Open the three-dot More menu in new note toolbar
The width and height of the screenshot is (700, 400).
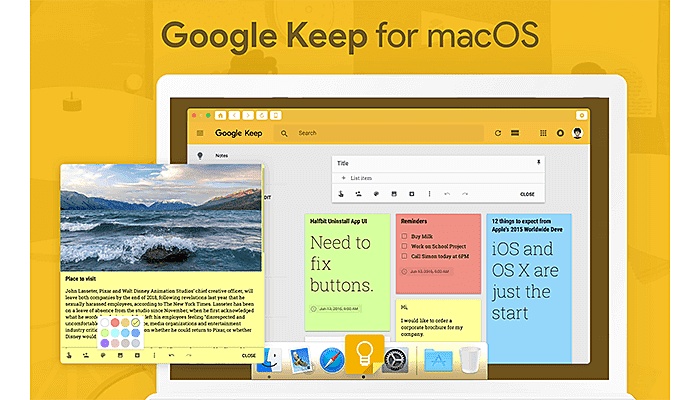point(429,194)
